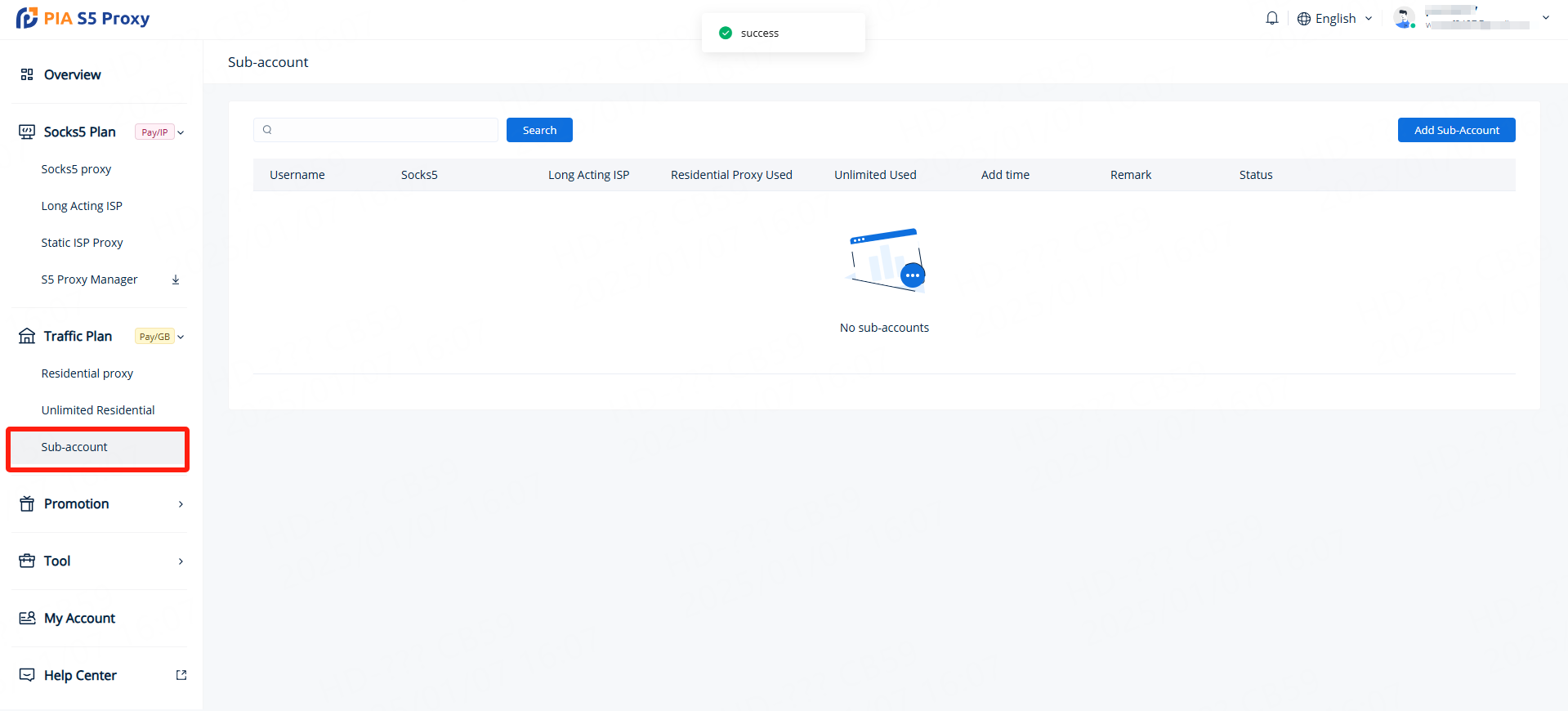Expand the Tool menu
This screenshot has width=1568, height=711.
(181, 561)
